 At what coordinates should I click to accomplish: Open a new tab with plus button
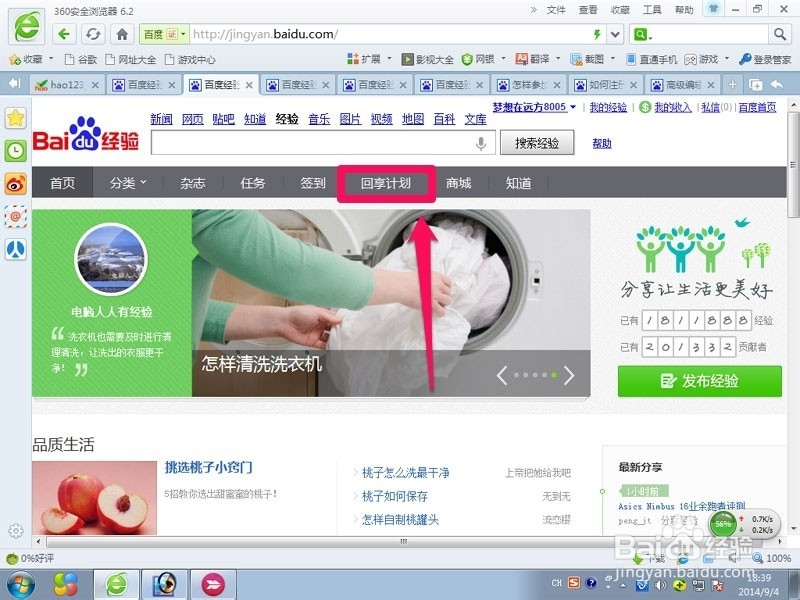coord(732,85)
